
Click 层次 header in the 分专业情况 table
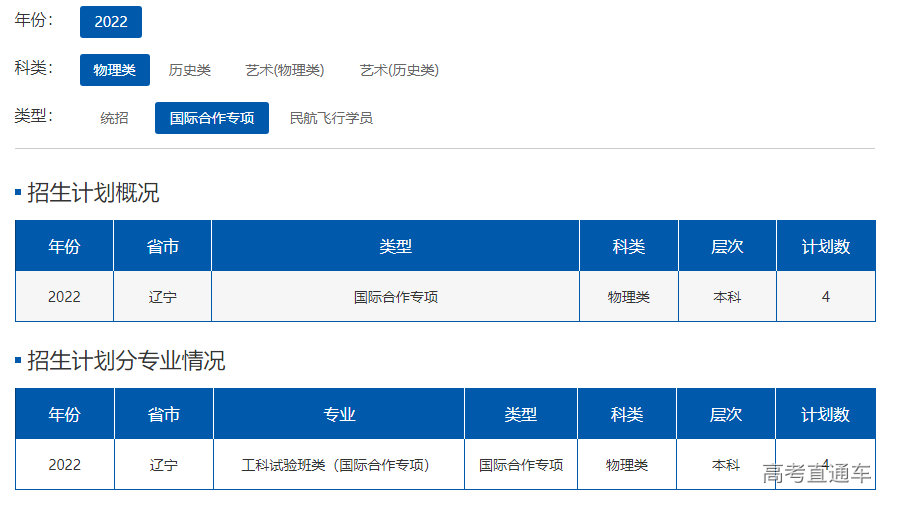click(x=726, y=415)
